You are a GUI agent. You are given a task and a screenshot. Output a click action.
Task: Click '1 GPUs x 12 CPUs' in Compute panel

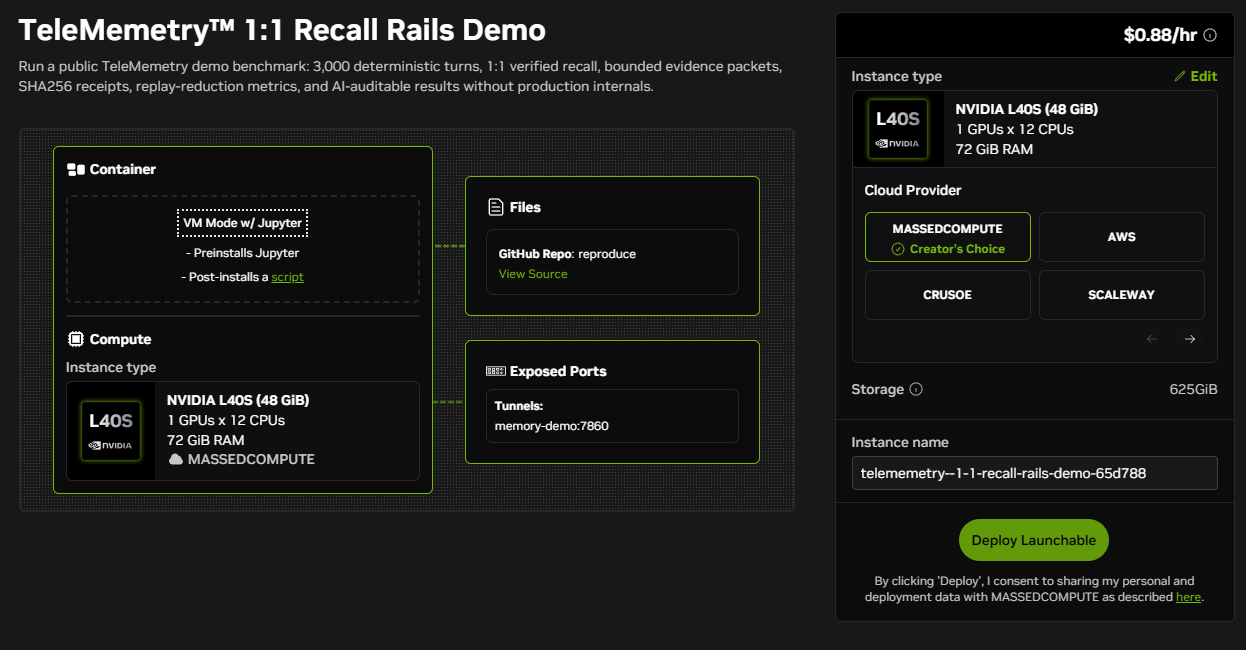pos(226,420)
